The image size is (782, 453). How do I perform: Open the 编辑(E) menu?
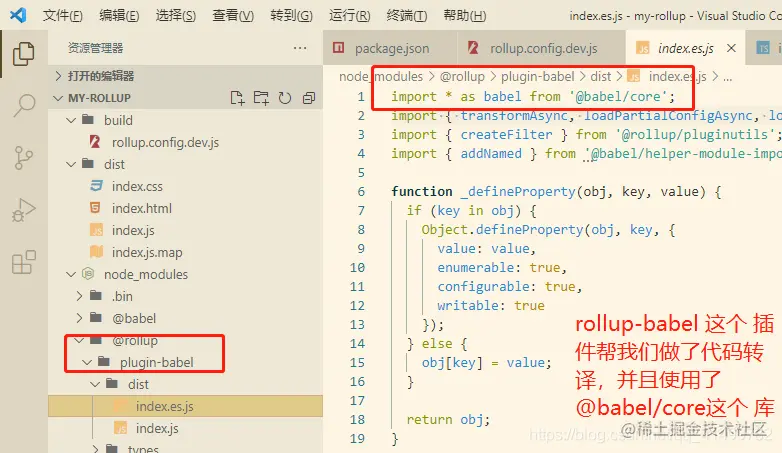(119, 15)
